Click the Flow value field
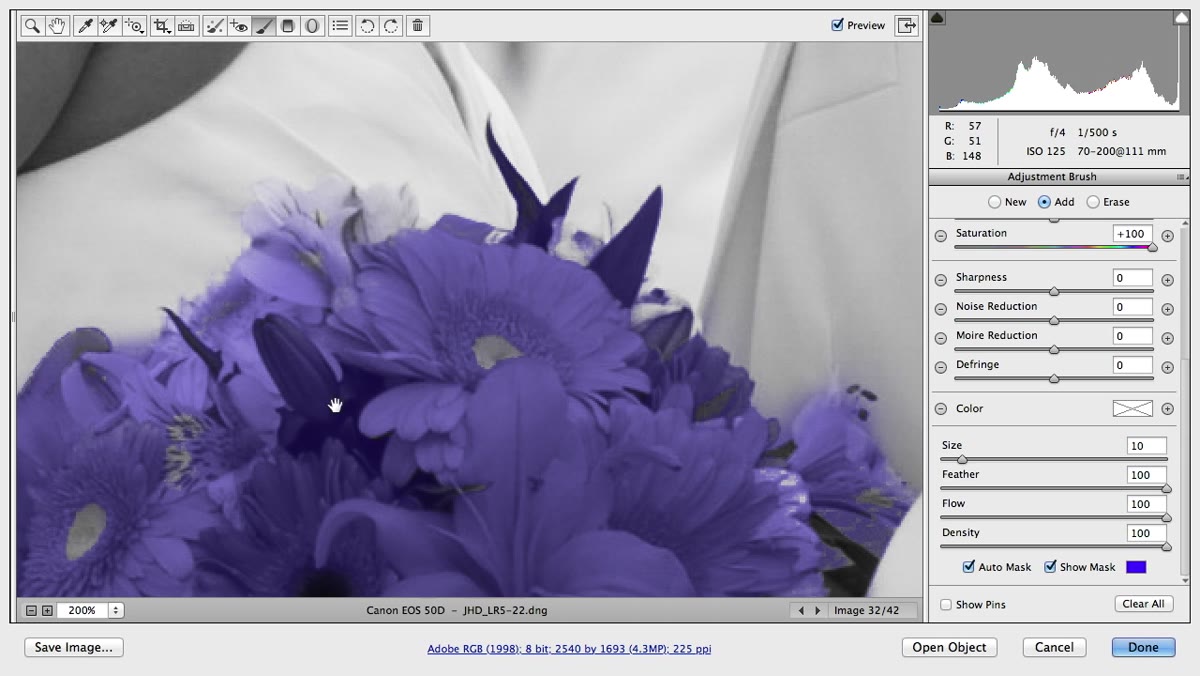Viewport: 1200px width, 676px height. tap(1147, 504)
